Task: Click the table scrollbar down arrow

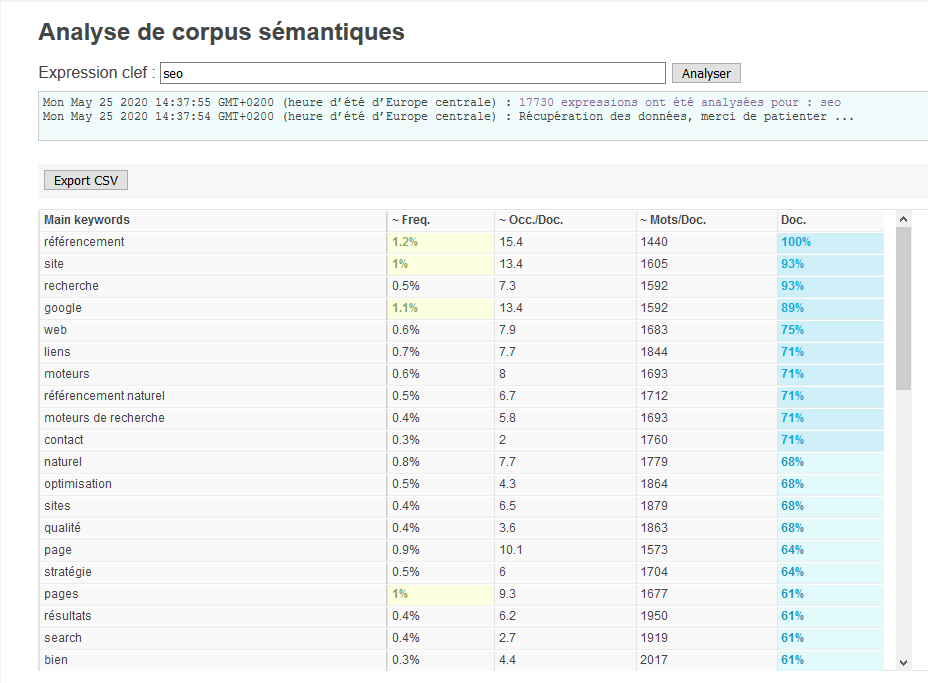Action: [x=903, y=662]
